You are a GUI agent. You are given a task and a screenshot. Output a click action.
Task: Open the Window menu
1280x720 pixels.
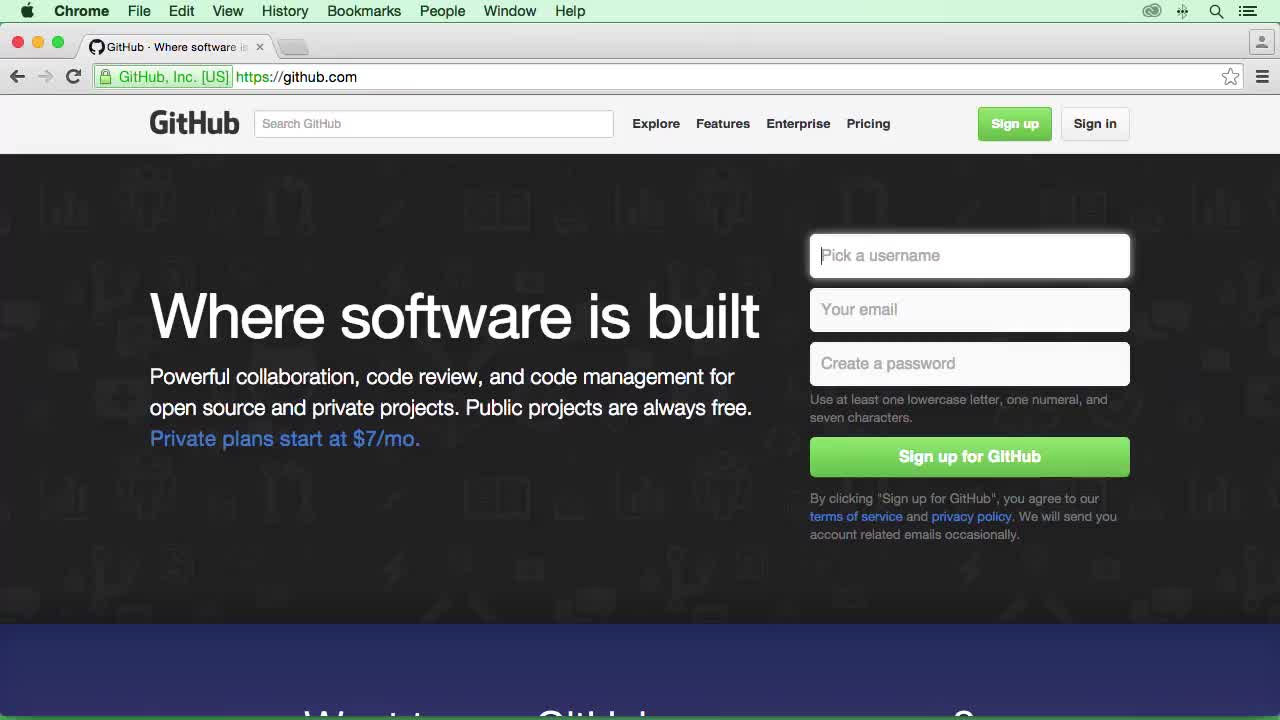tap(510, 11)
